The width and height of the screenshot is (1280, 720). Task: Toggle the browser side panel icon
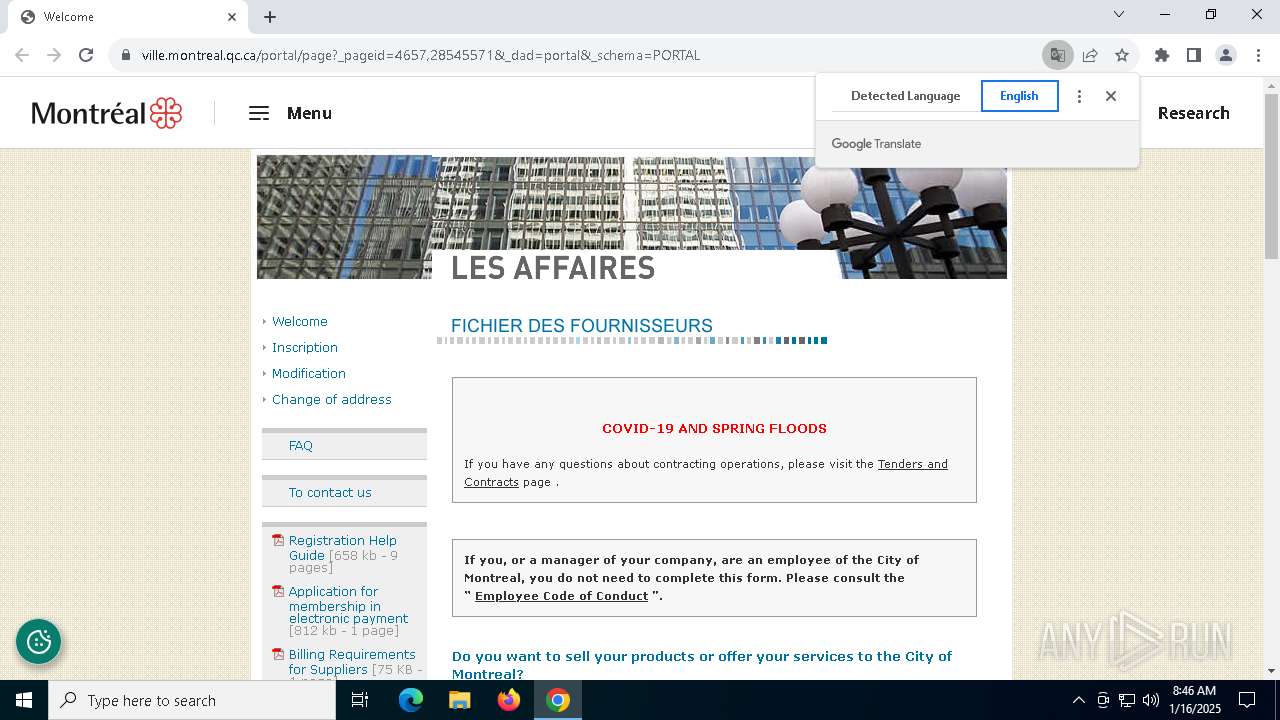(x=1194, y=55)
